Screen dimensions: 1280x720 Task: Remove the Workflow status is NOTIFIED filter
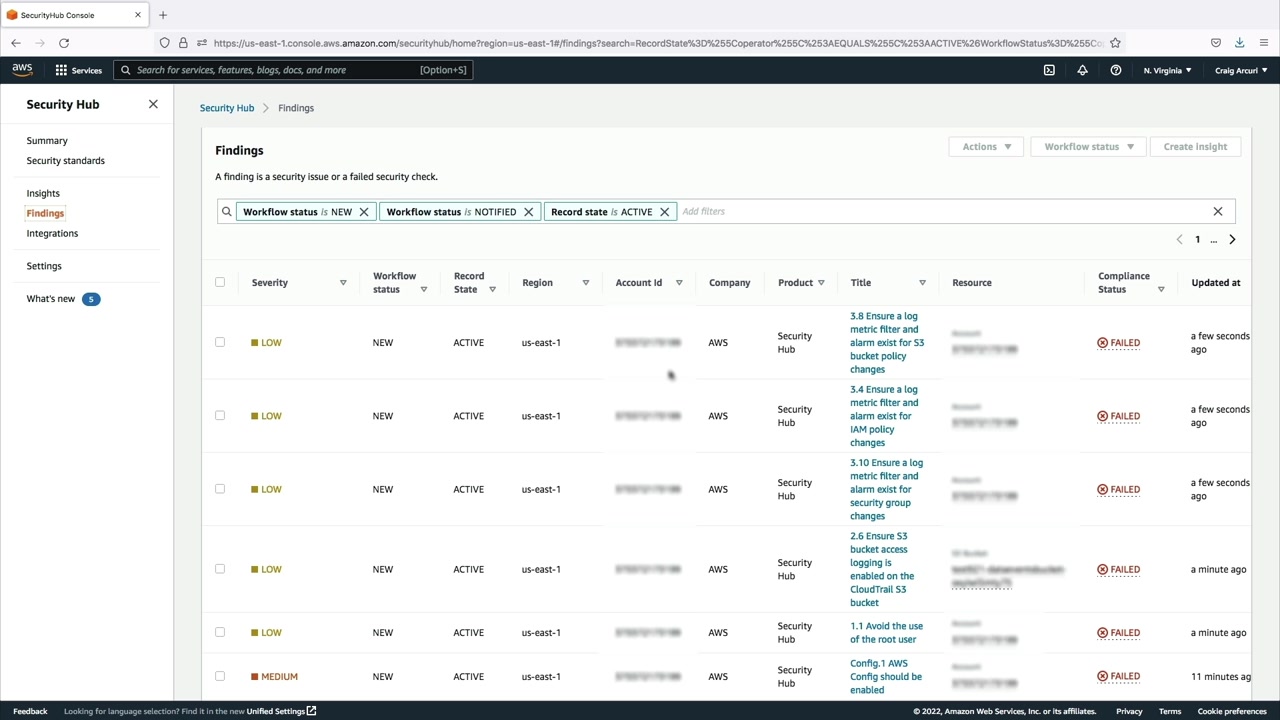tap(529, 212)
